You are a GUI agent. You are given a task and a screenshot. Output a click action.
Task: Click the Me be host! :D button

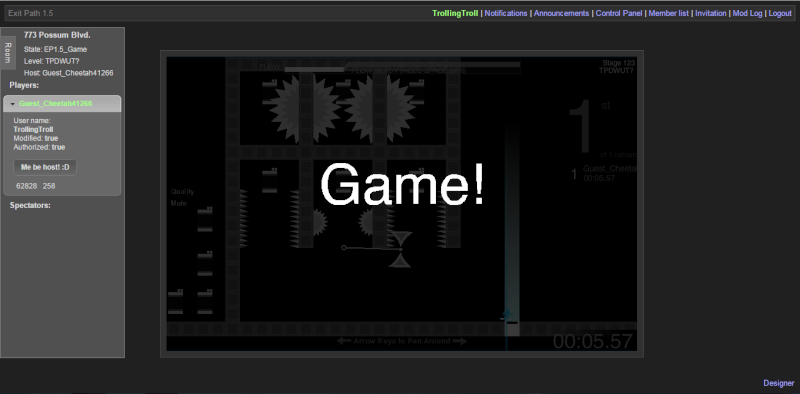point(45,167)
